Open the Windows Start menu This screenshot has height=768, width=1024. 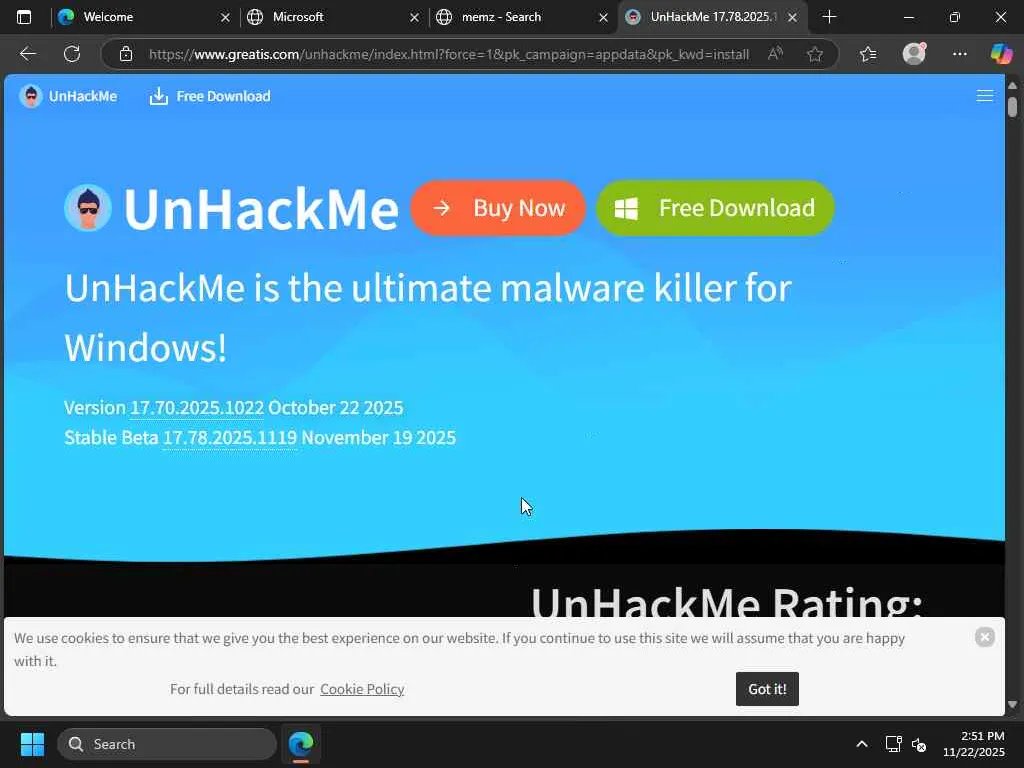click(32, 744)
